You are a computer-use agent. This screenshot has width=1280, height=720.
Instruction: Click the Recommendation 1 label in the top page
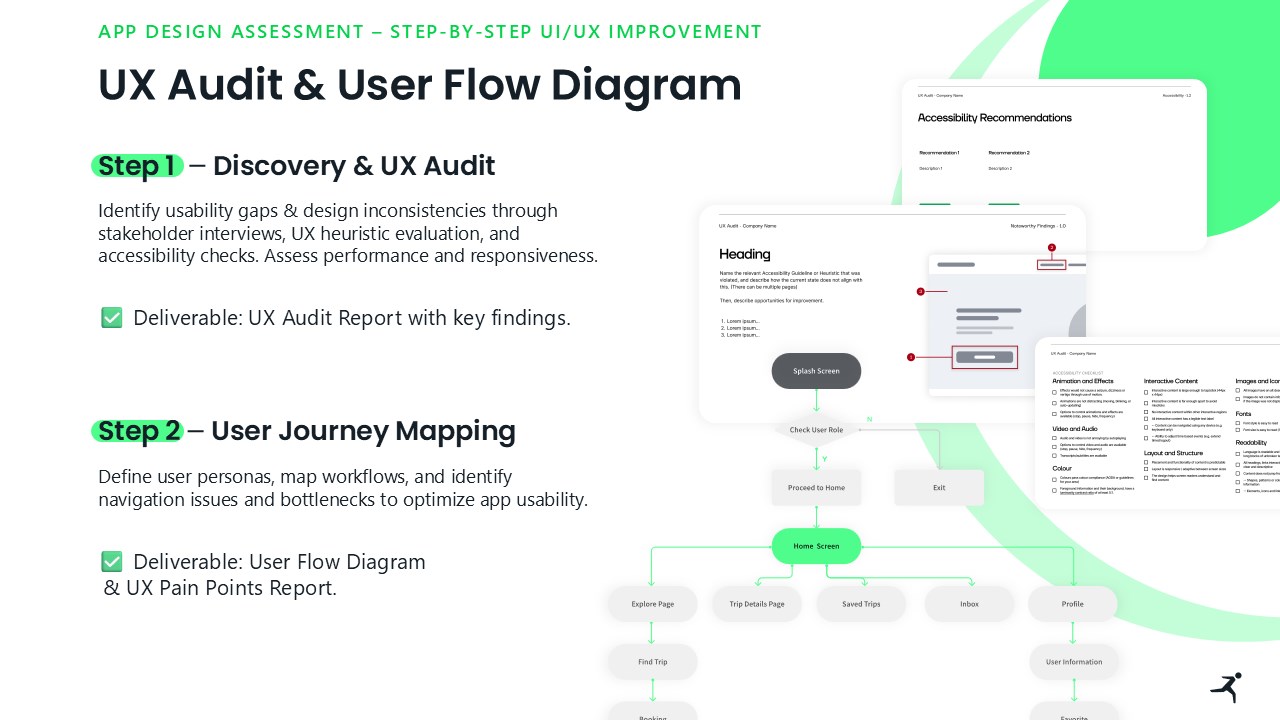[x=939, y=153]
